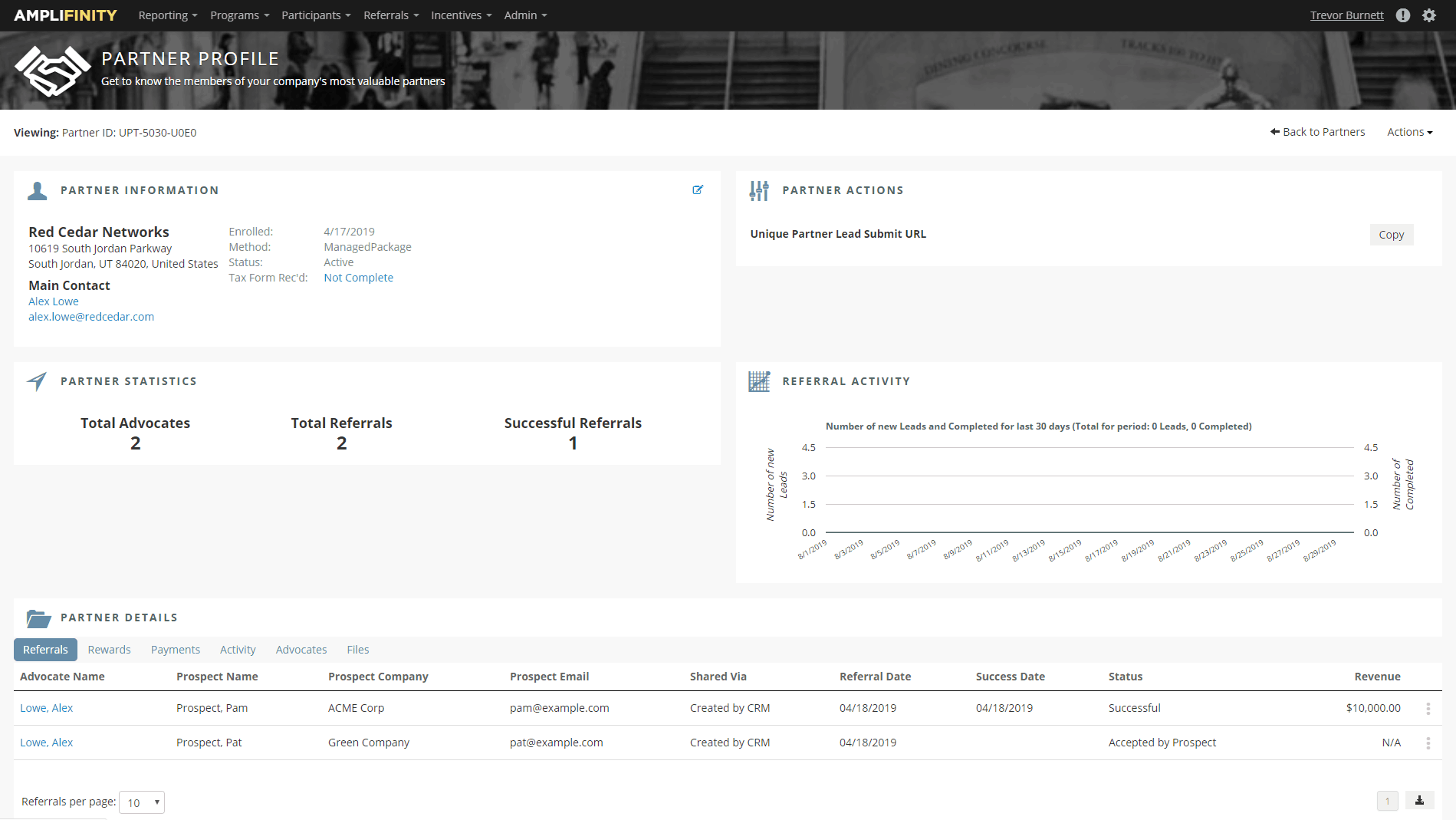Open the alex.lowe@redcedar.com email link

91,317
